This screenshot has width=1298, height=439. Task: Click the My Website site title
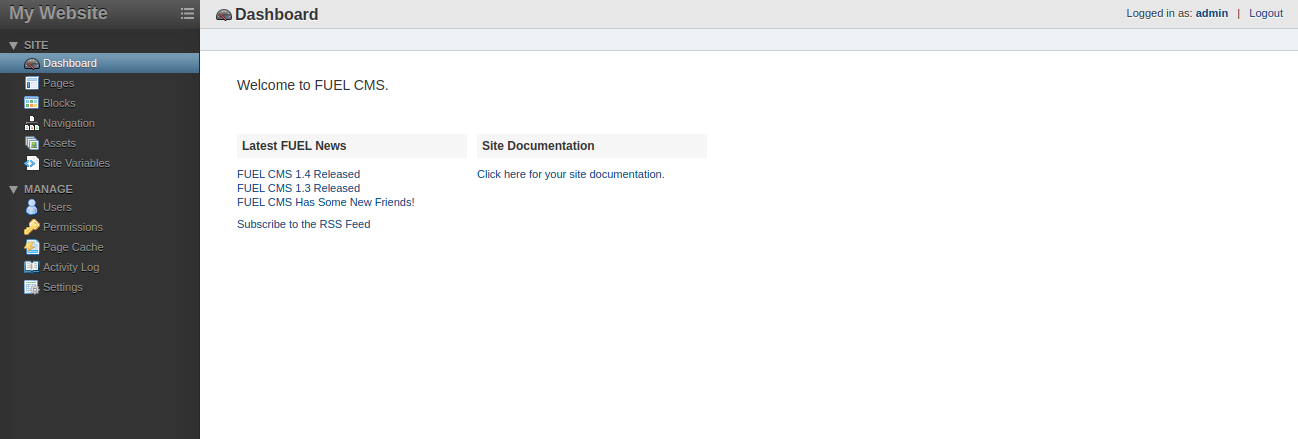(x=58, y=13)
